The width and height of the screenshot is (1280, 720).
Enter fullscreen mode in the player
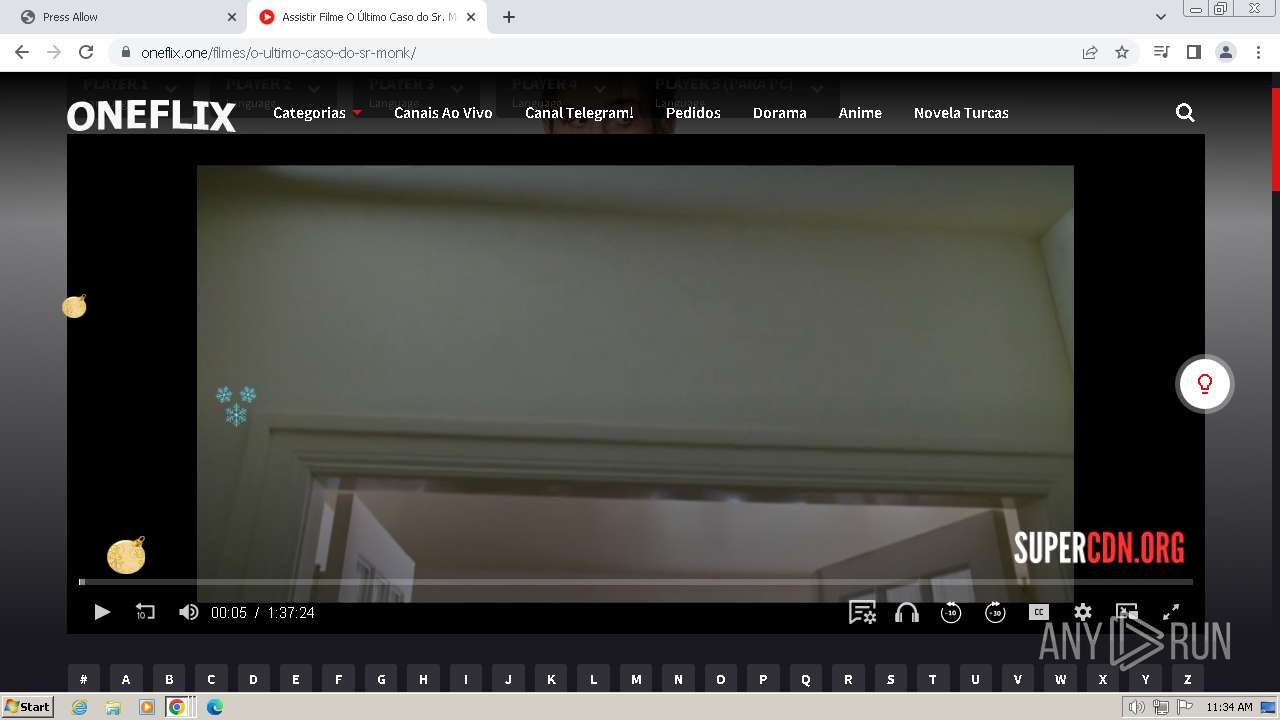click(1171, 612)
